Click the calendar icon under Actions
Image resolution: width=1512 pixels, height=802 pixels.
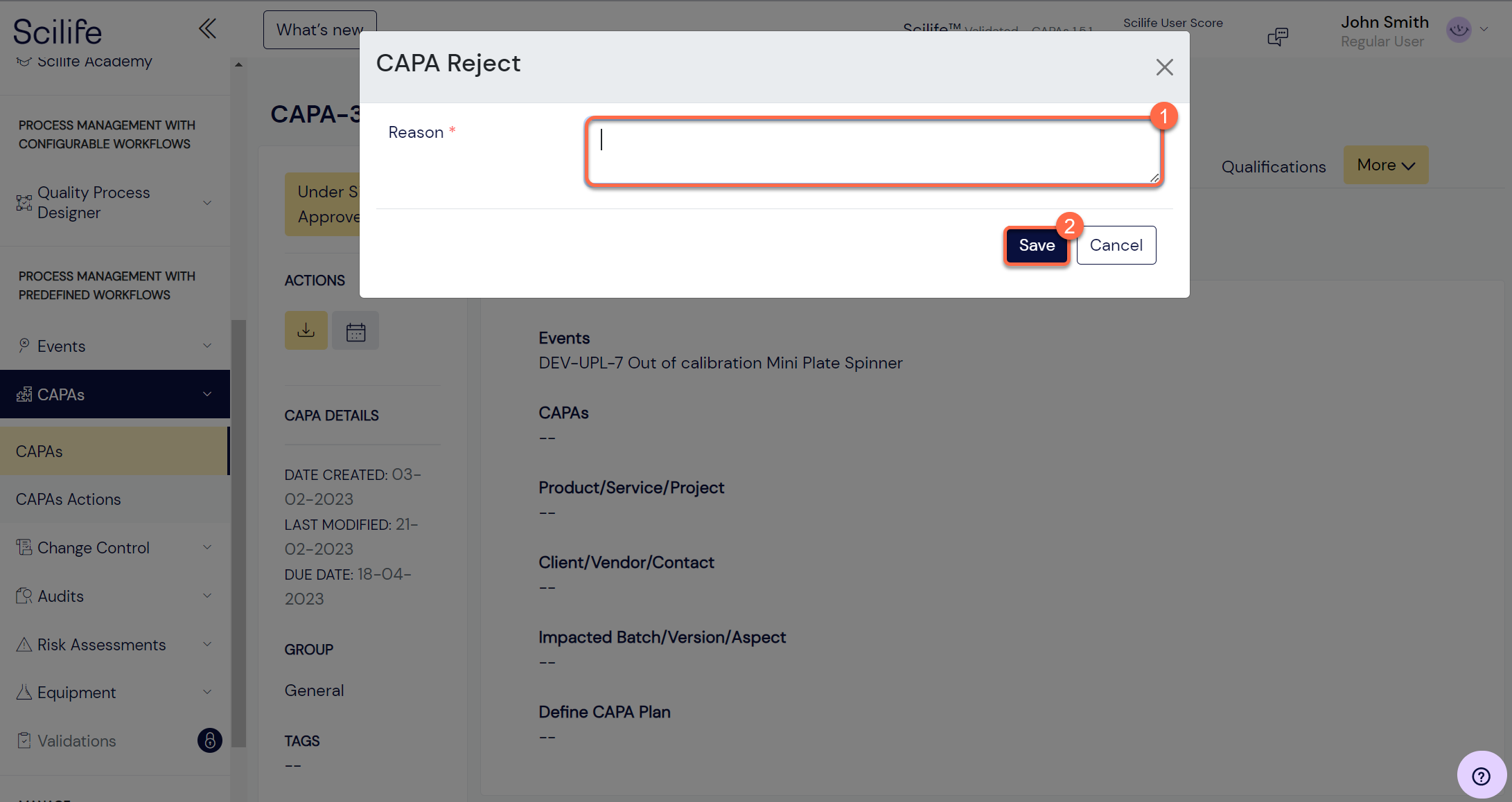click(355, 330)
